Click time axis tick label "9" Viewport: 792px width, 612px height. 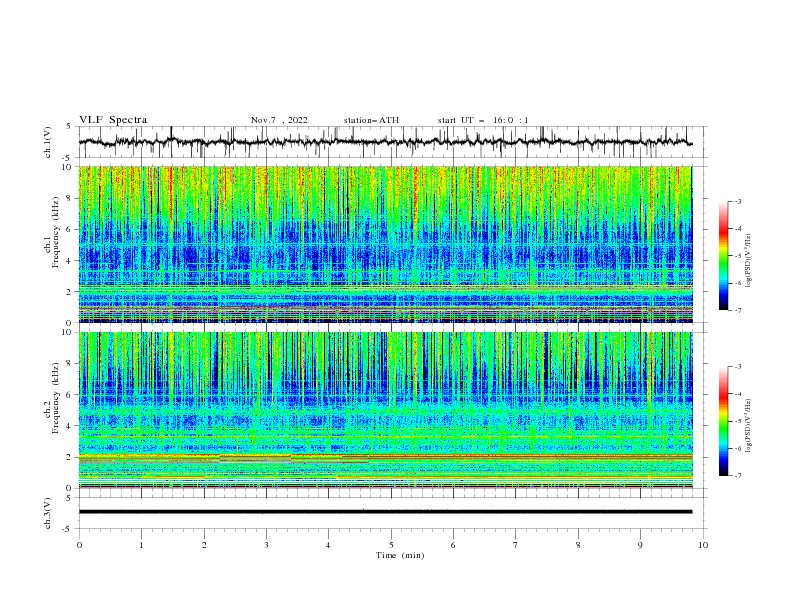[640, 545]
